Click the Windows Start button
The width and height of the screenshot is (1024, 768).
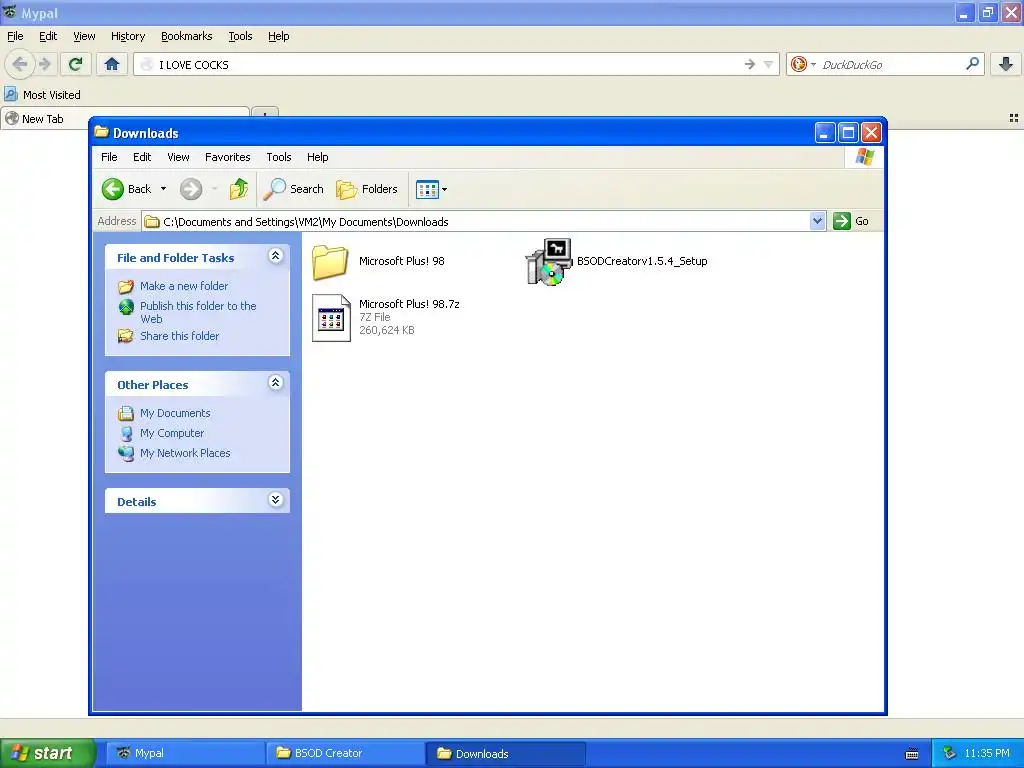(x=47, y=753)
